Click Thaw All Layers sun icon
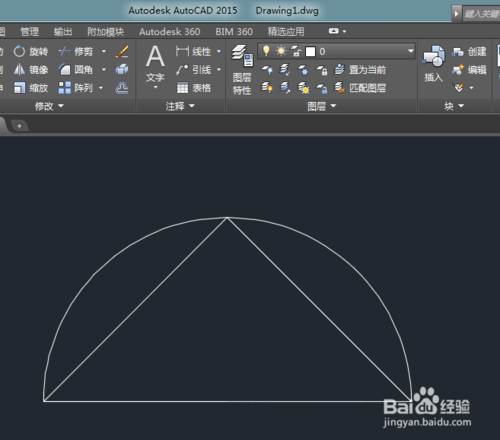500x440 pixels. pos(303,88)
